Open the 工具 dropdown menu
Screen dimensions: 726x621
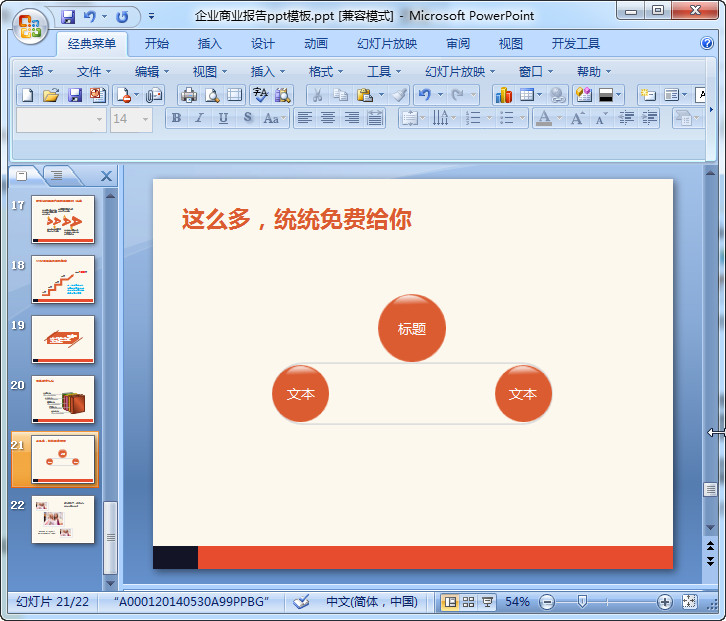tap(383, 72)
